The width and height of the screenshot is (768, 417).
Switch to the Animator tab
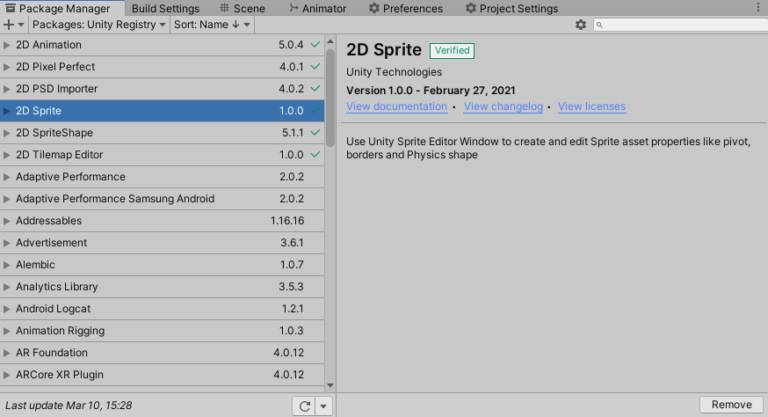(317, 8)
